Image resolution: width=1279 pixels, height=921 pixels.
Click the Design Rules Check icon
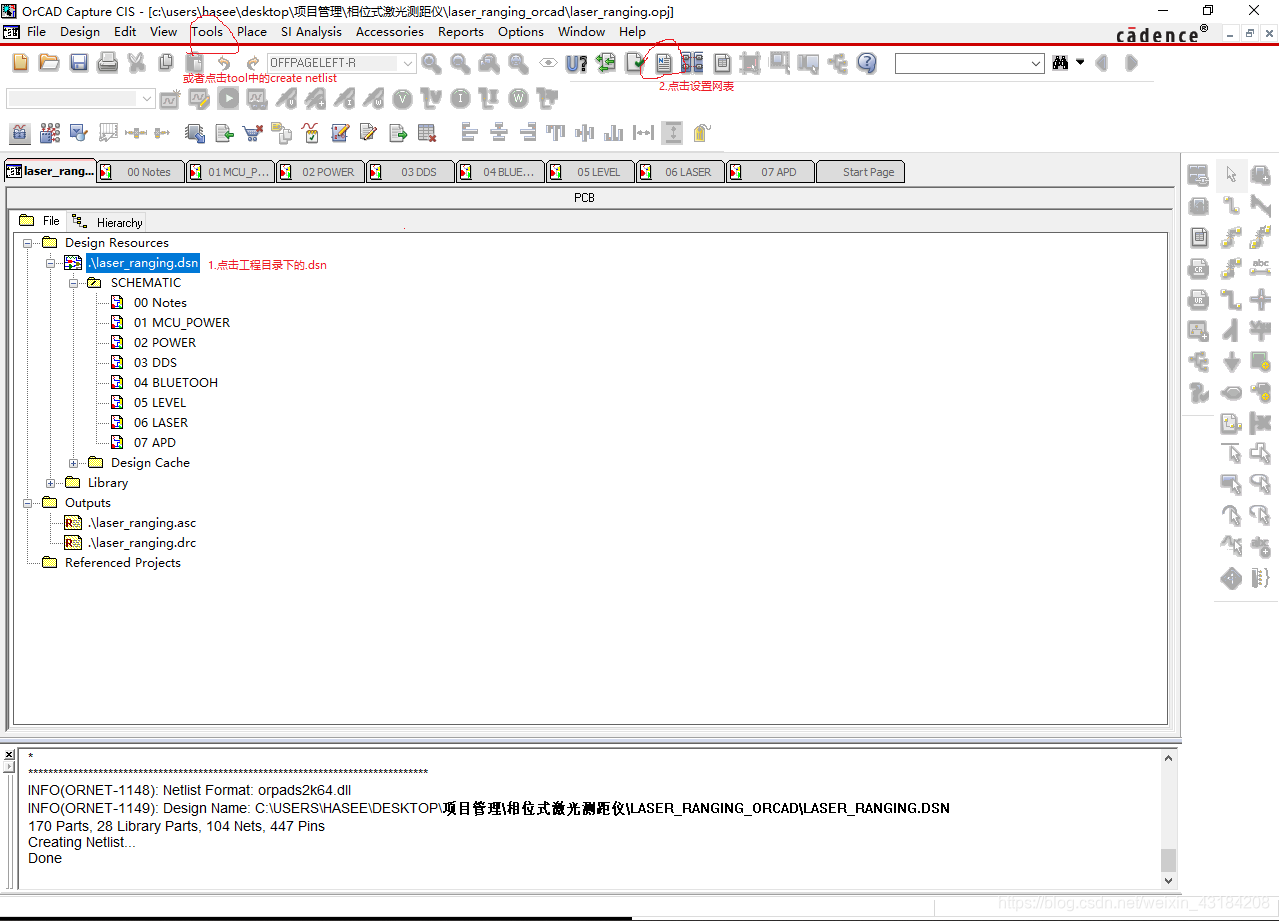pos(635,63)
